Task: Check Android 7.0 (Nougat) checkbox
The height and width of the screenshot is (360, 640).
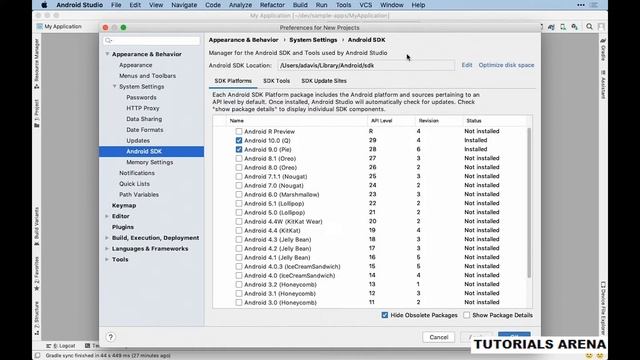Action: [239, 185]
